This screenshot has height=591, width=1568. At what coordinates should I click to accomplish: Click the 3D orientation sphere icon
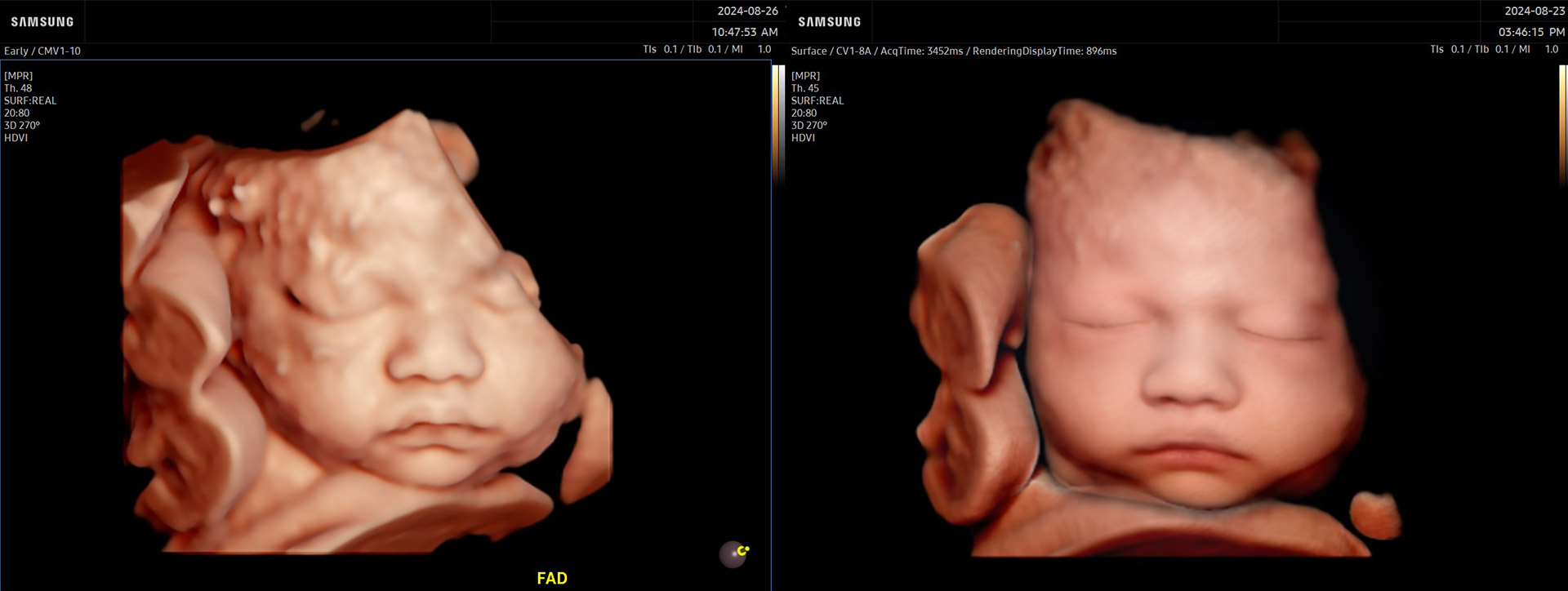pyautogui.click(x=733, y=554)
